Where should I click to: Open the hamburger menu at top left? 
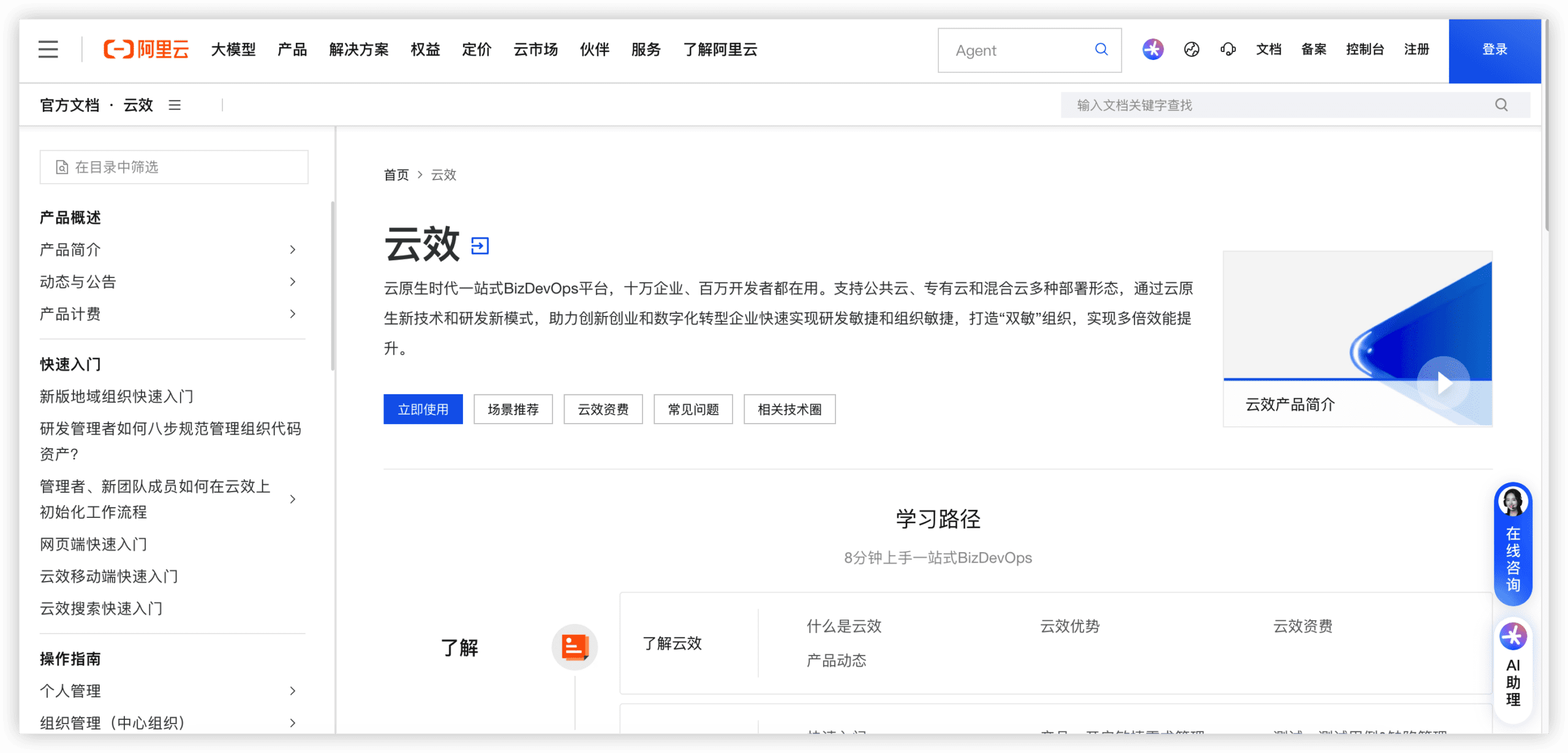pyautogui.click(x=48, y=50)
